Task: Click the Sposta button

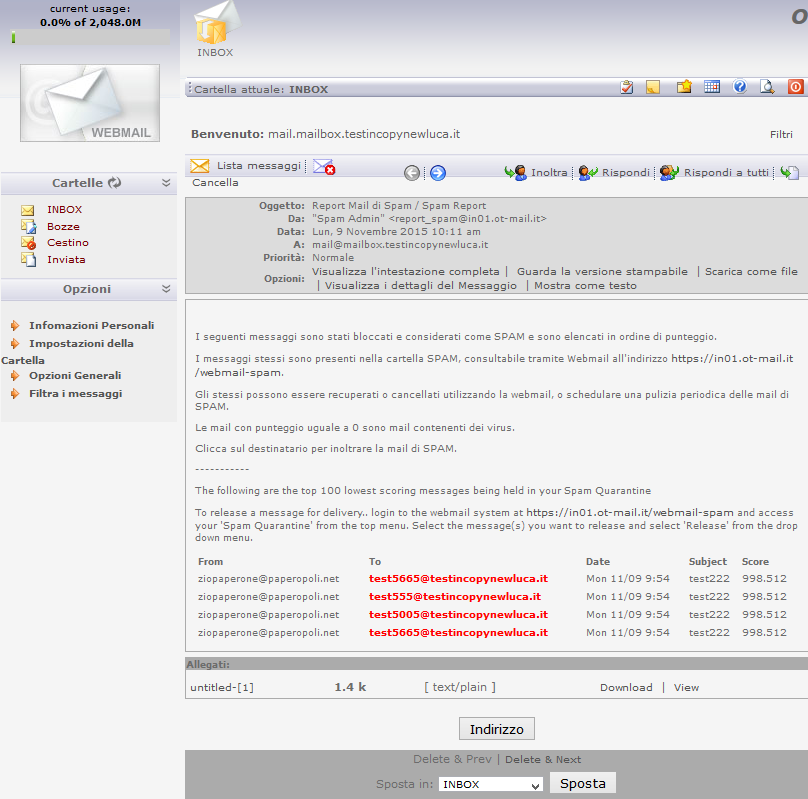Action: (582, 782)
